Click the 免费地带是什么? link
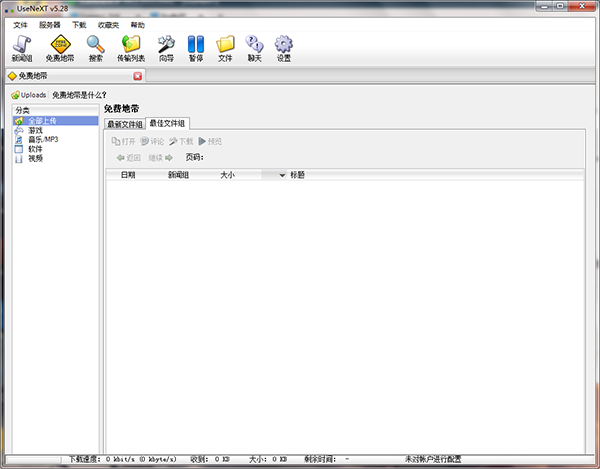 (79, 95)
